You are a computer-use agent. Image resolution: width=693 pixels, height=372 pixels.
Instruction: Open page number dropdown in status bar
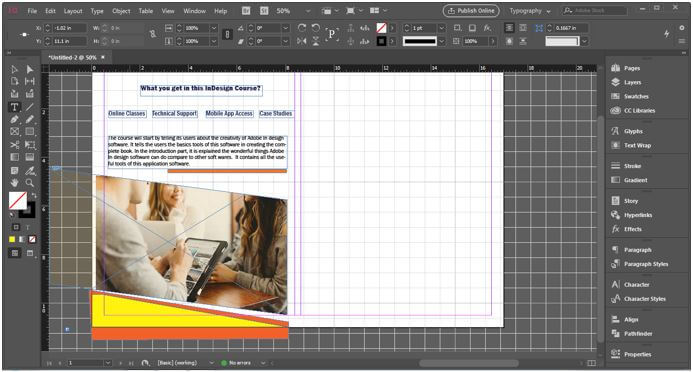[x=108, y=363]
